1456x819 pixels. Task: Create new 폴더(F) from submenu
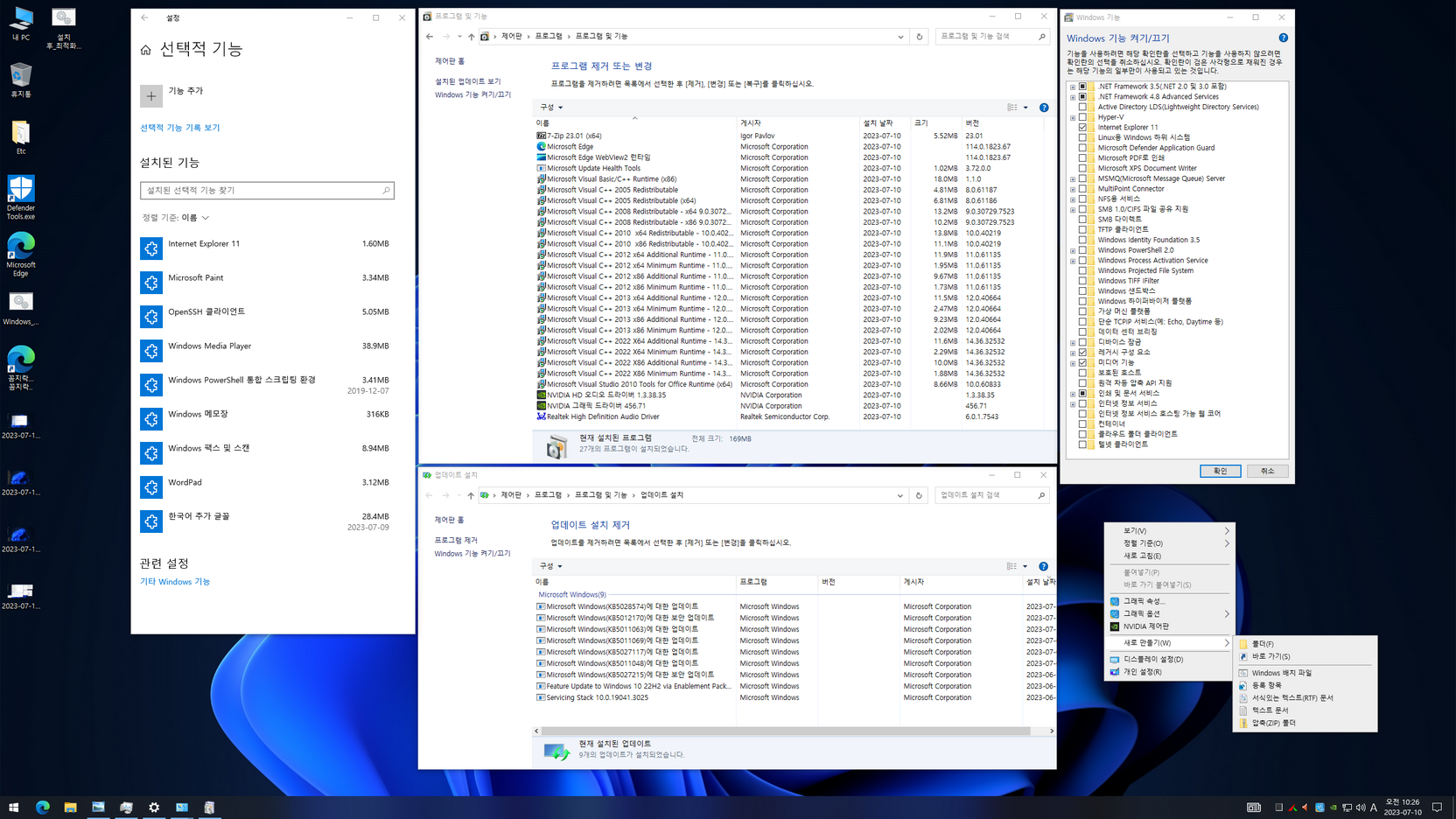1305,644
